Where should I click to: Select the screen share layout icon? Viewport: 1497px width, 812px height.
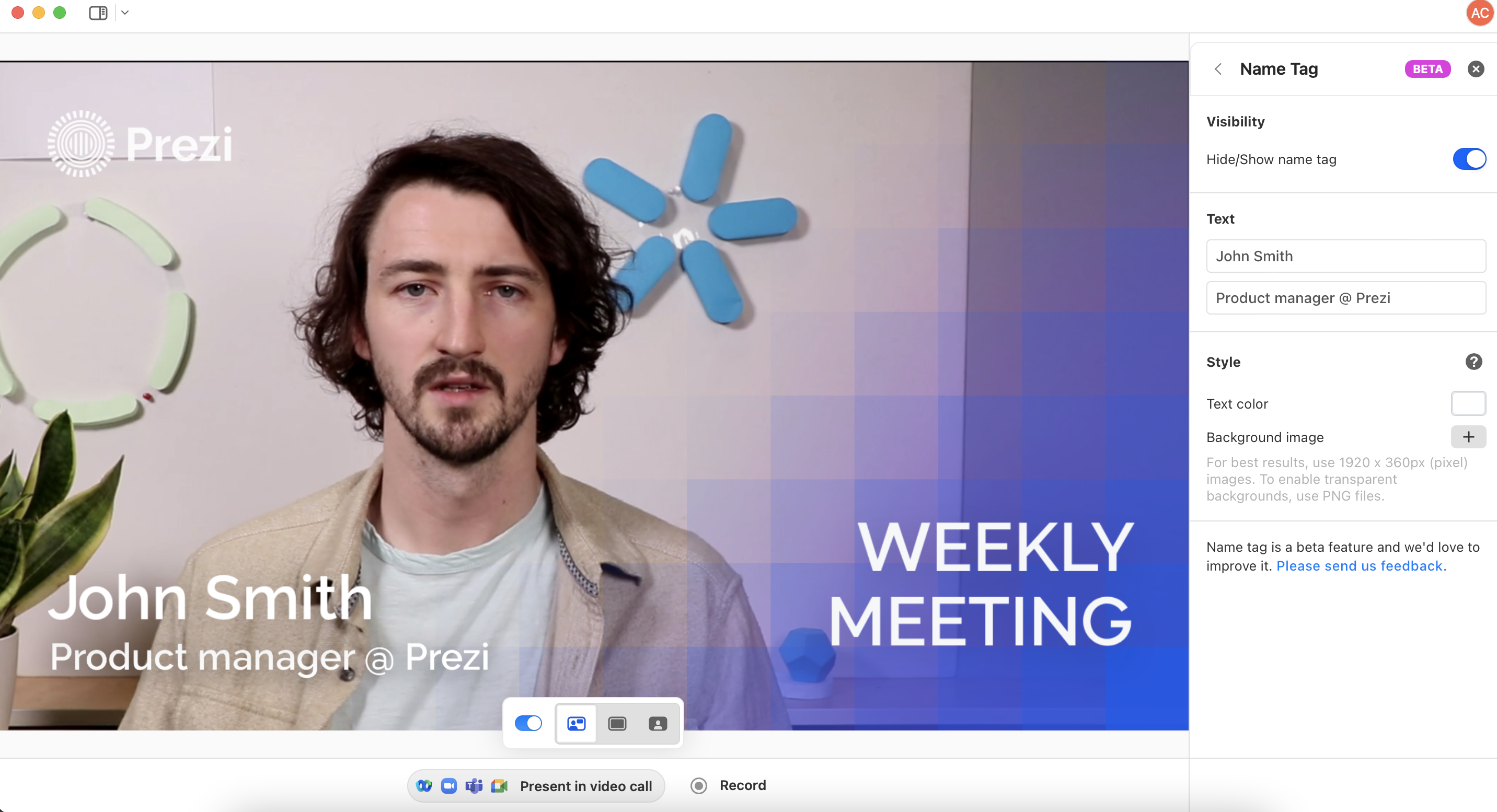[x=617, y=724]
